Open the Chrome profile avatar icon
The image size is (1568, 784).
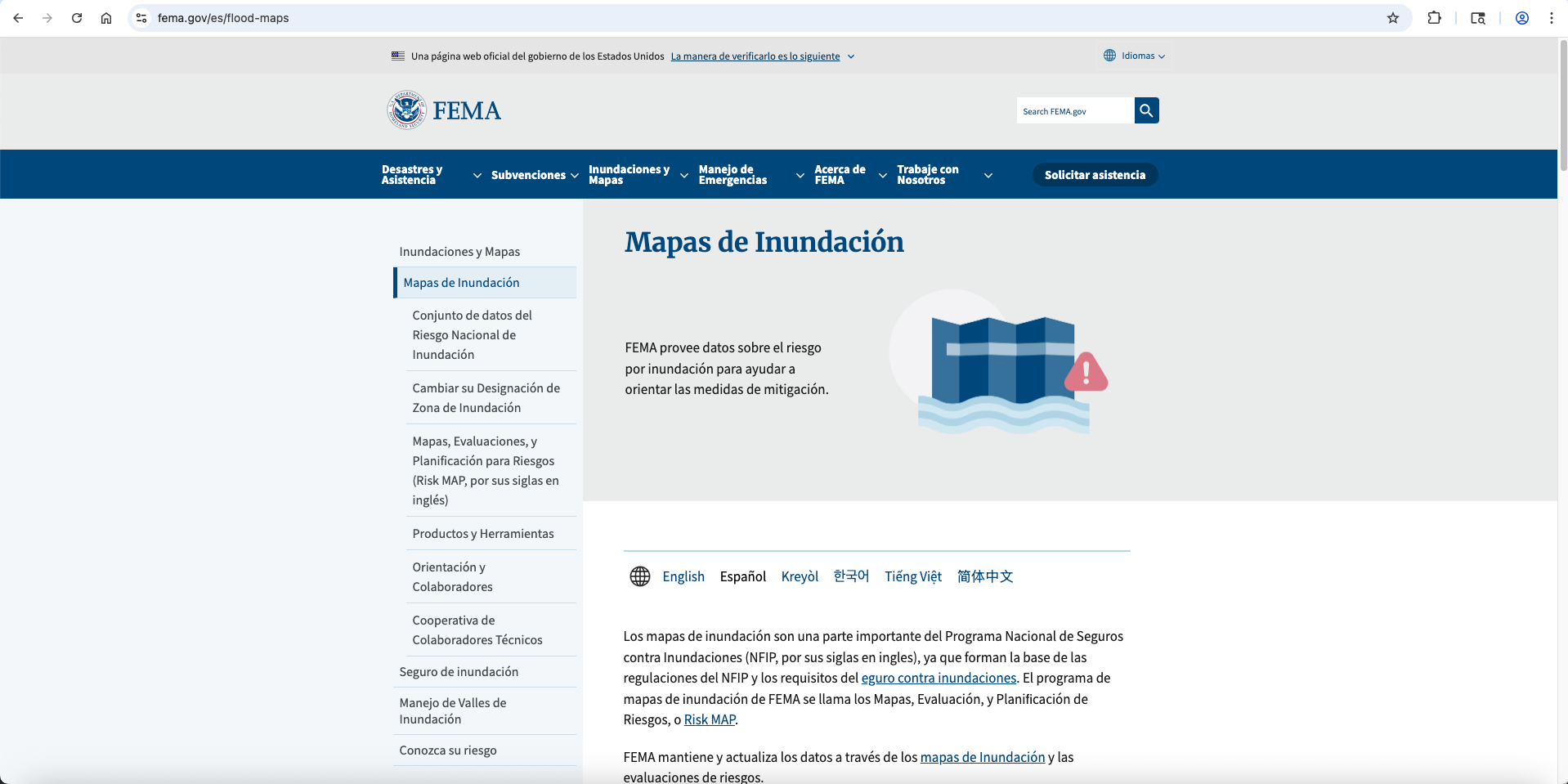[x=1522, y=18]
